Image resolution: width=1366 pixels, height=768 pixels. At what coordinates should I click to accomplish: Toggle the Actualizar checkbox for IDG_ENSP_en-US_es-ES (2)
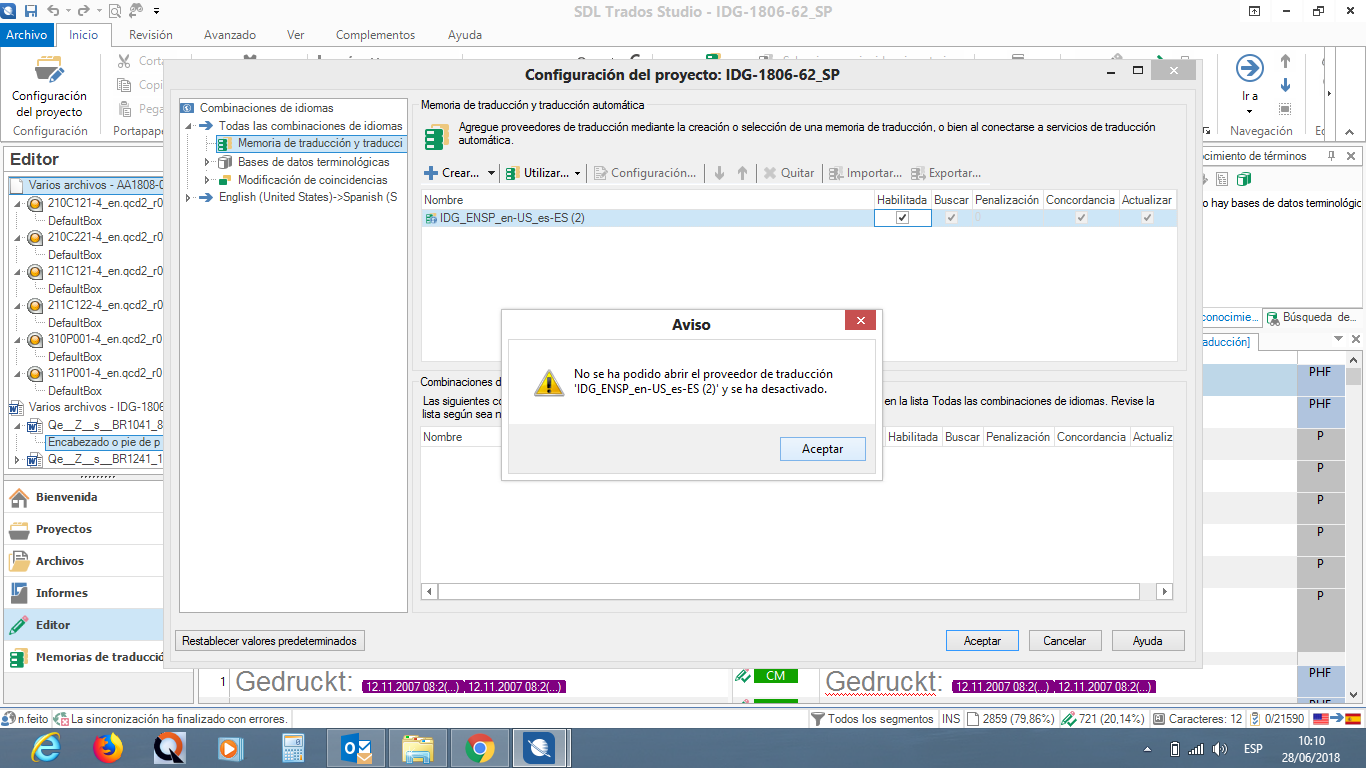click(x=1147, y=218)
